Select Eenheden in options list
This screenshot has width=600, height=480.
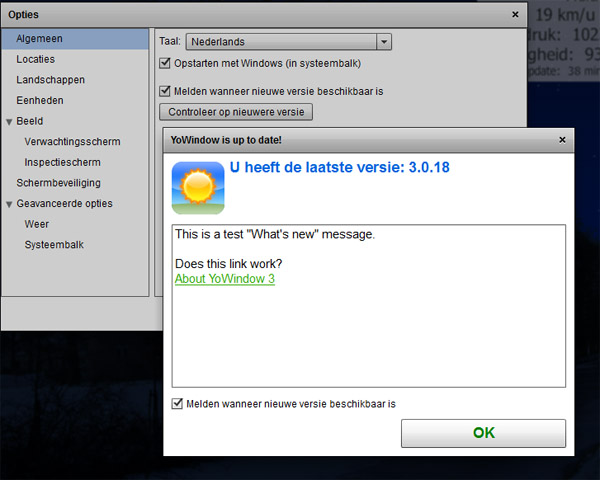40,101
